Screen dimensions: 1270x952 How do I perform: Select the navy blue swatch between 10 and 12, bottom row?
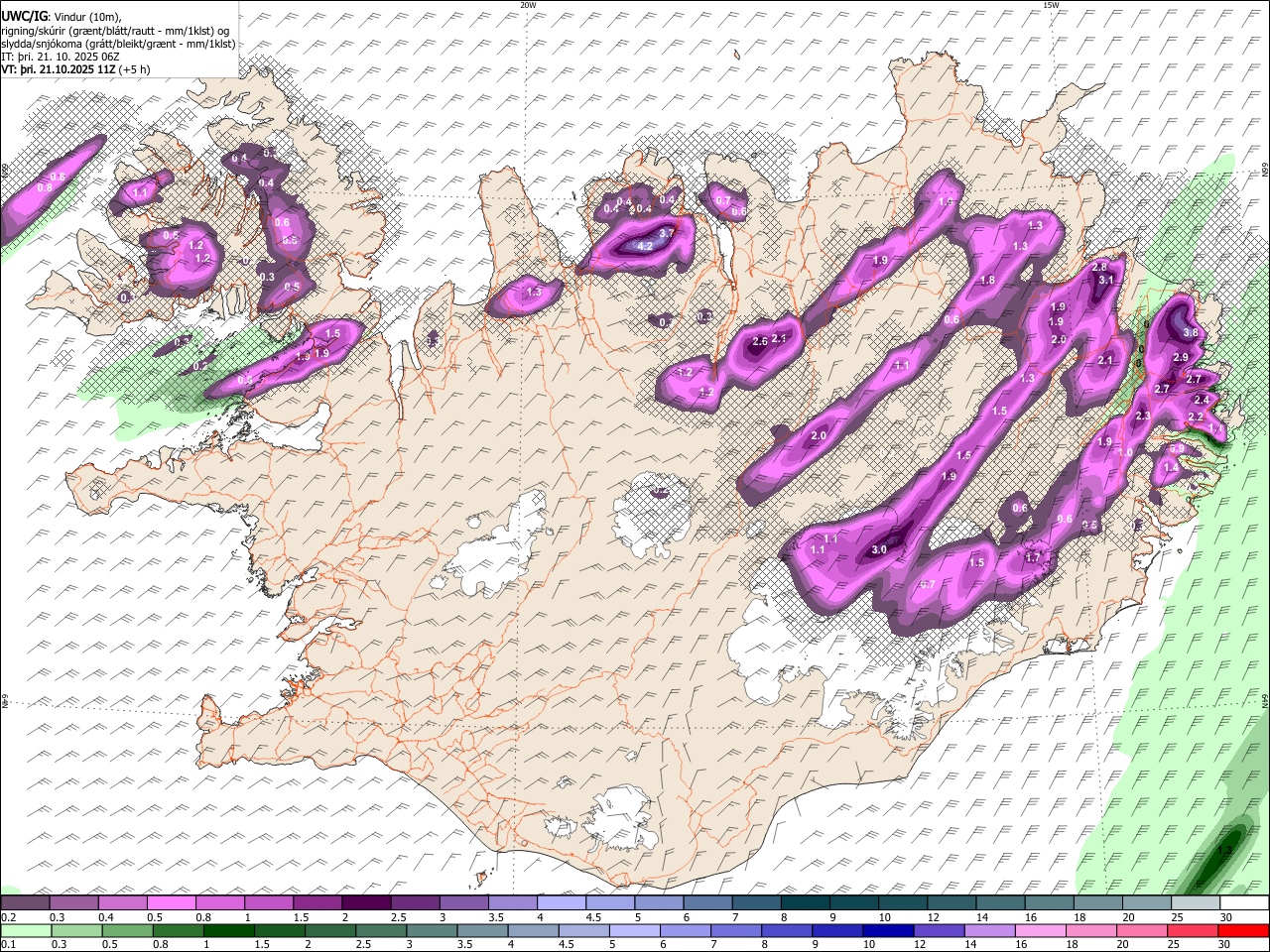[x=888, y=931]
